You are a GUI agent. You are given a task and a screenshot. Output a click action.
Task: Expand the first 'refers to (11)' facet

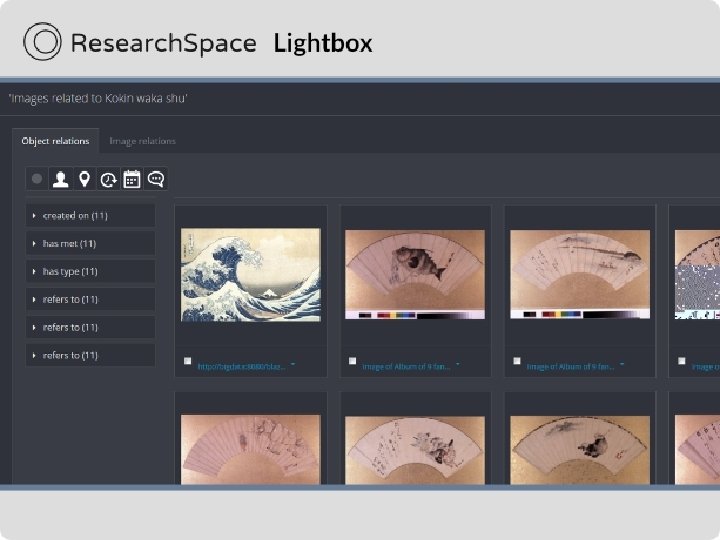pyautogui.click(x=90, y=300)
